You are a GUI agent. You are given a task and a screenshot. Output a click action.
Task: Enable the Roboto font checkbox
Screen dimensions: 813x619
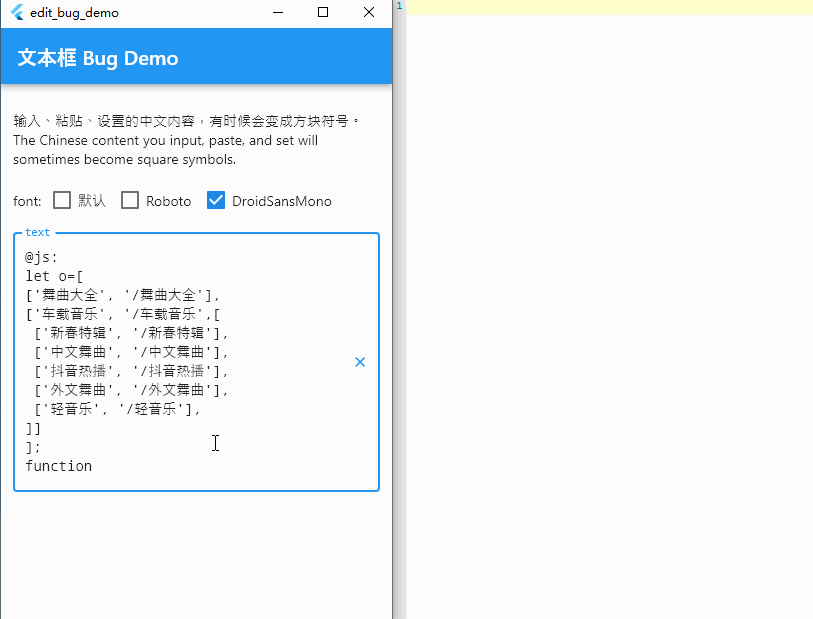130,200
